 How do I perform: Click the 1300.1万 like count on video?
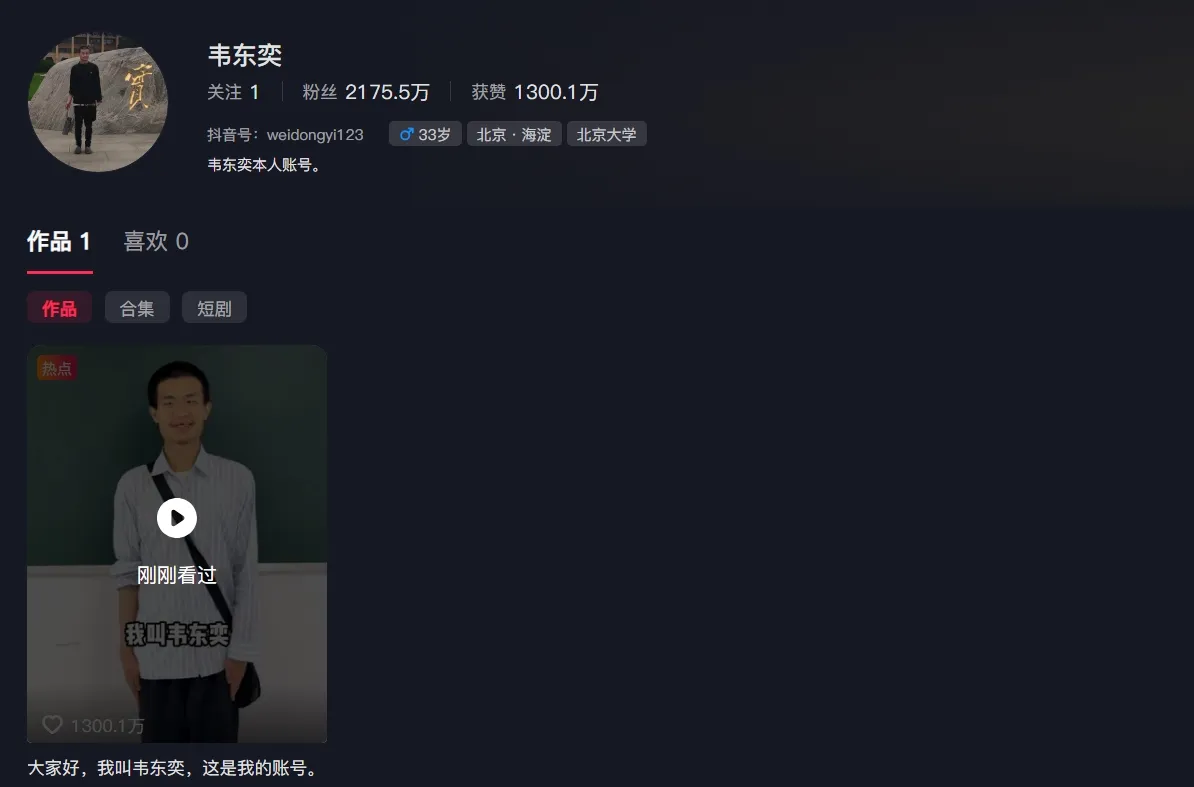(x=107, y=725)
